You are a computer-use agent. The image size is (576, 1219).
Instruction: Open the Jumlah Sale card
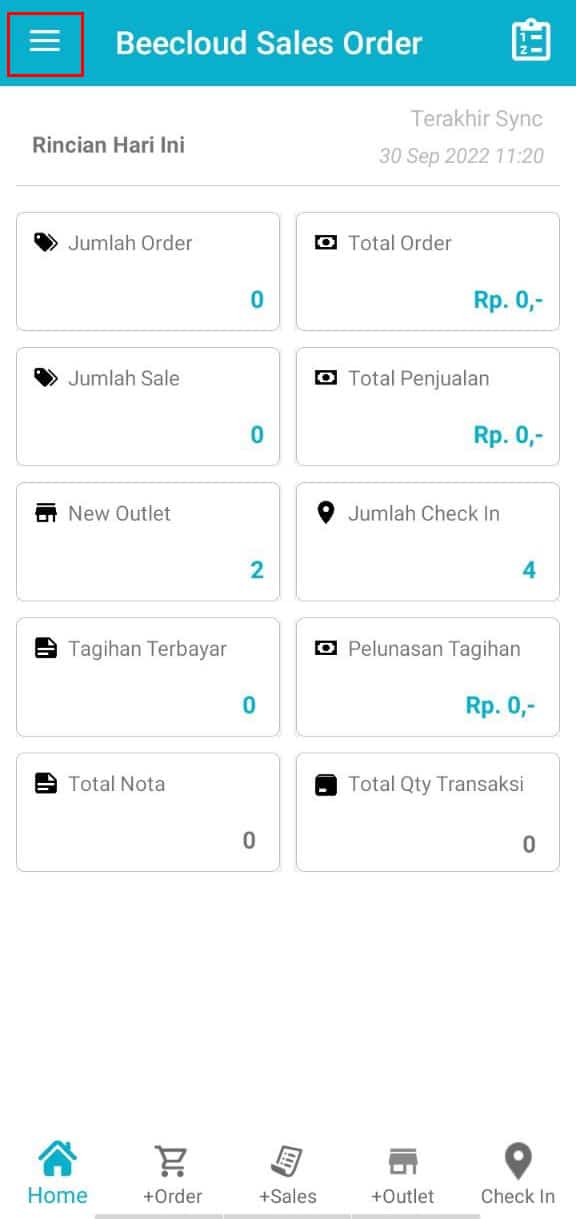click(x=148, y=406)
